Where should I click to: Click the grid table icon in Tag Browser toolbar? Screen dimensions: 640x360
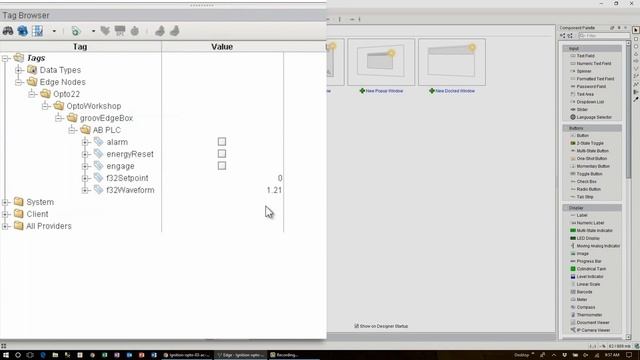38,31
